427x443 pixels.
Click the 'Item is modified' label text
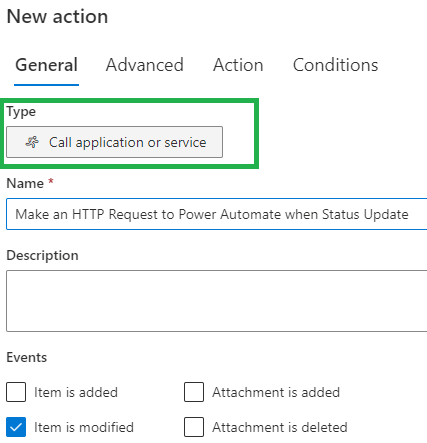[x=84, y=427]
